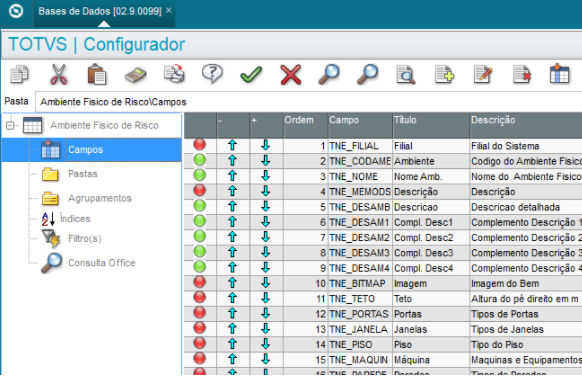The width and height of the screenshot is (582, 381).
Task: Select the Bases de Dados [02.9.0099] tab
Action: 100,11
